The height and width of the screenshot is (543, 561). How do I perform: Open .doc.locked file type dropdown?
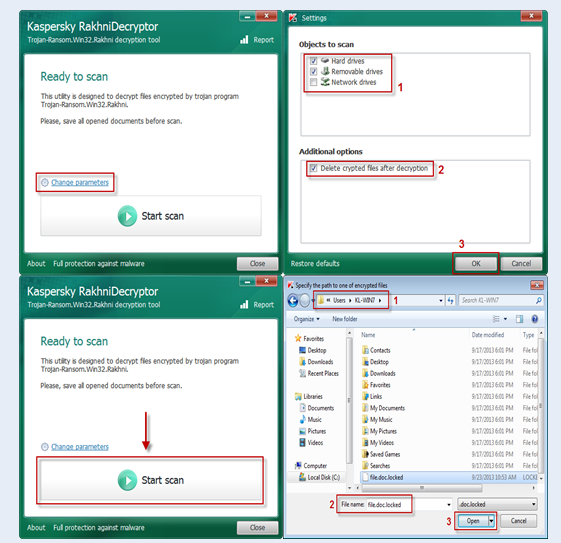[x=497, y=504]
